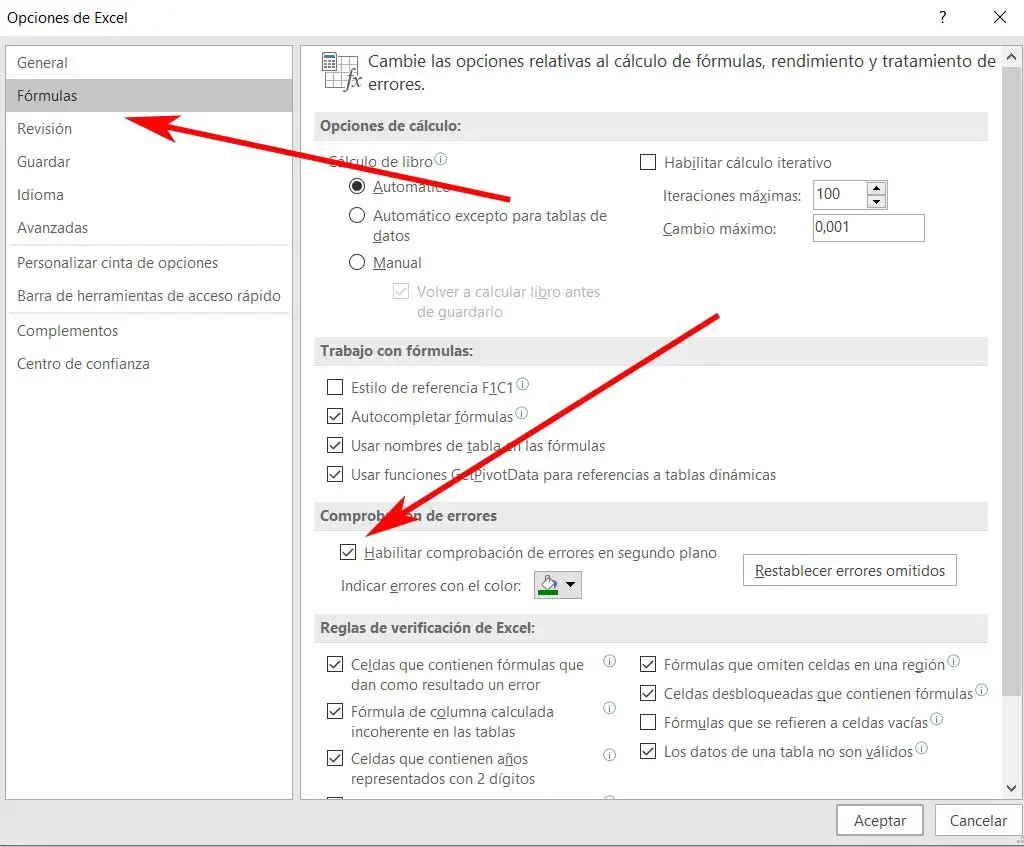Open the Idioma category

(x=149, y=195)
